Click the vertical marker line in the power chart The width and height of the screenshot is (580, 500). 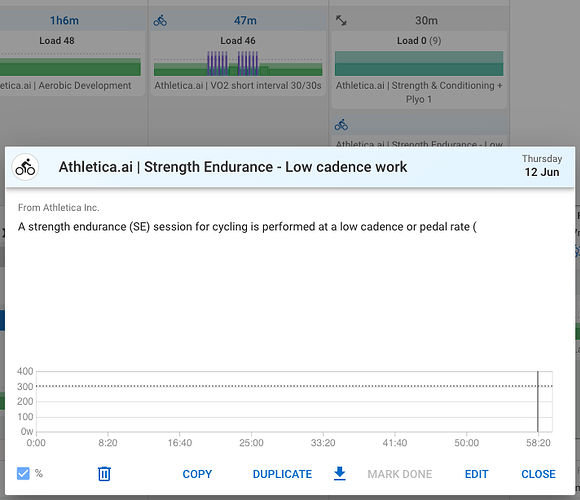537,401
